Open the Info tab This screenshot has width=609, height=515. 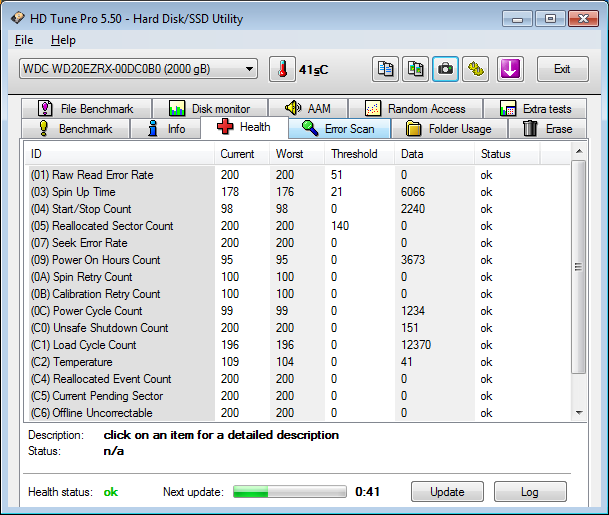click(166, 129)
